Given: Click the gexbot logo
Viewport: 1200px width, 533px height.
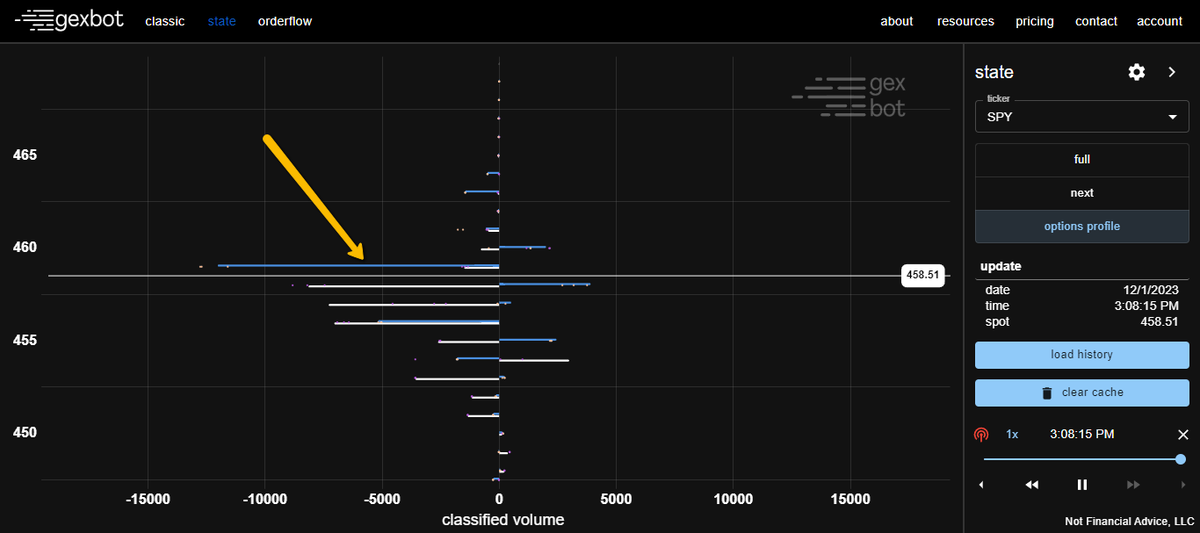Looking at the screenshot, I should point(69,20).
